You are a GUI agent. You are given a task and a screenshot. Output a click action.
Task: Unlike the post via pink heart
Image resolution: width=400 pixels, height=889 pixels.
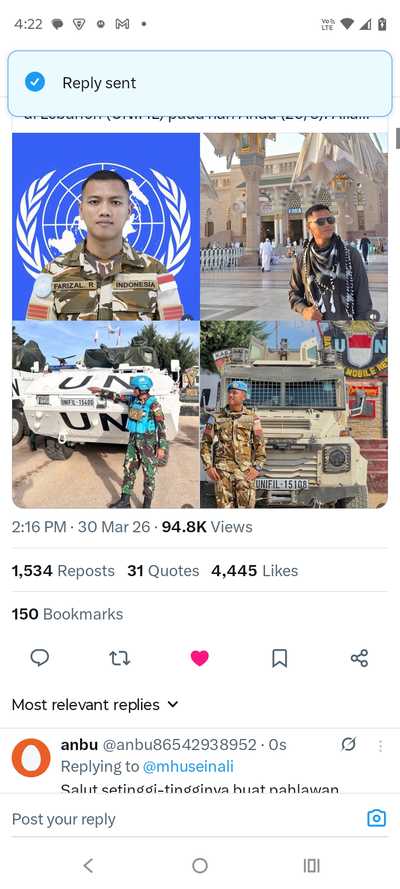199,658
